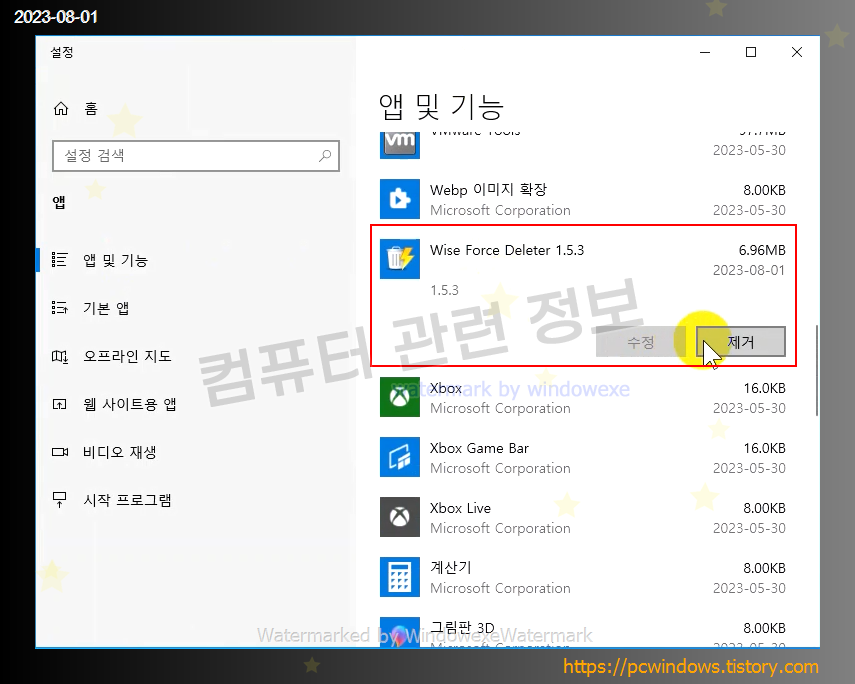Click the 그림판 3D app icon
The height and width of the screenshot is (684, 855).
coord(400,632)
